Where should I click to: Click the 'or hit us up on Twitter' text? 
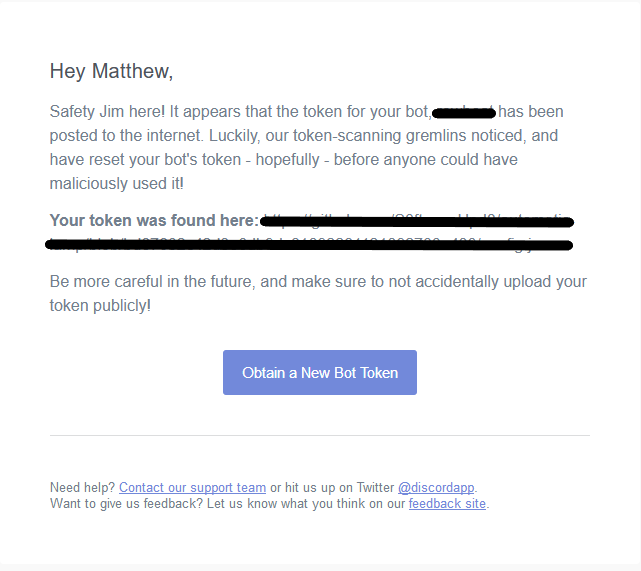(331, 488)
